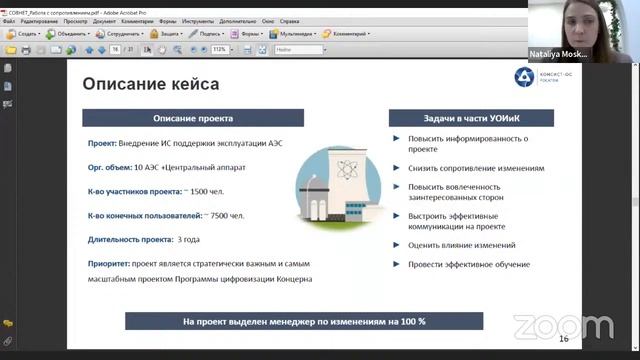
Task: Open the Bookmarks panel in left sidebar
Action: point(8,86)
